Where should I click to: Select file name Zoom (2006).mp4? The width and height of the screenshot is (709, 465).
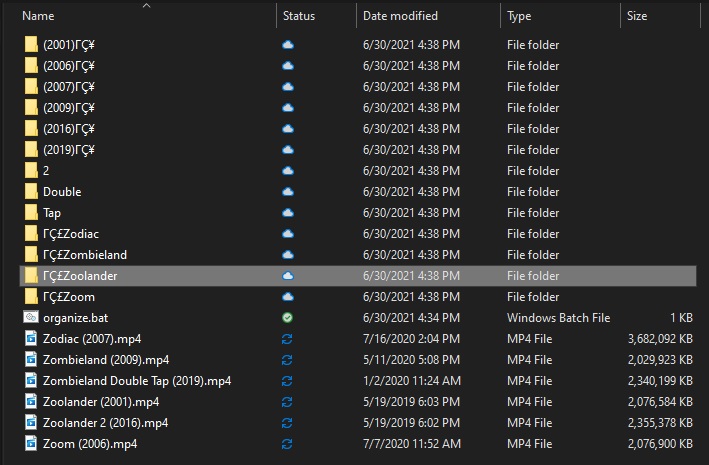[90, 444]
